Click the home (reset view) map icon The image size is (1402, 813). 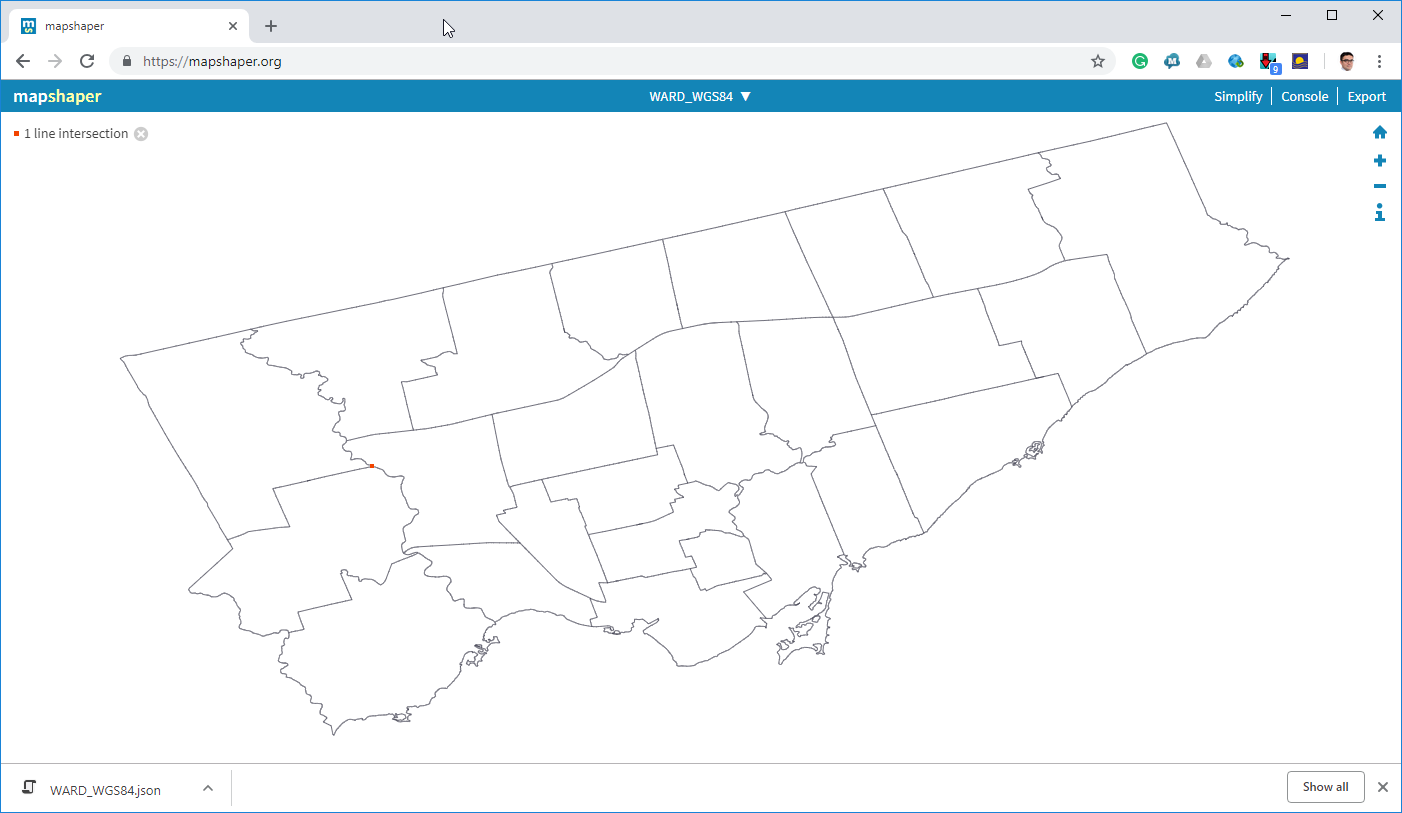coord(1380,132)
